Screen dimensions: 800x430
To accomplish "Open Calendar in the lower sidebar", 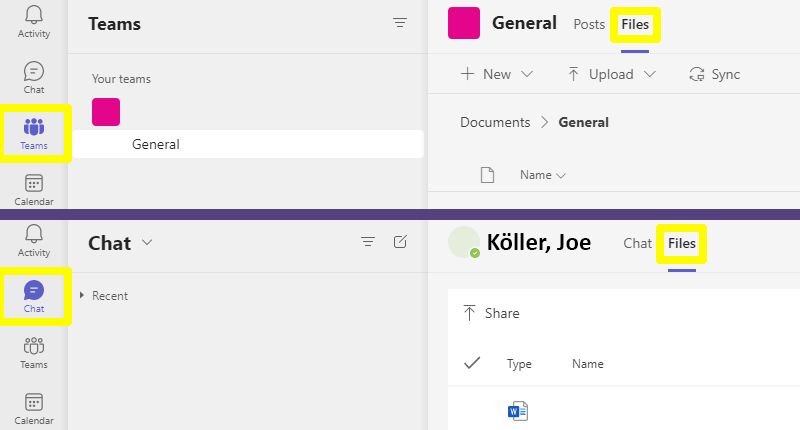I will pos(34,409).
